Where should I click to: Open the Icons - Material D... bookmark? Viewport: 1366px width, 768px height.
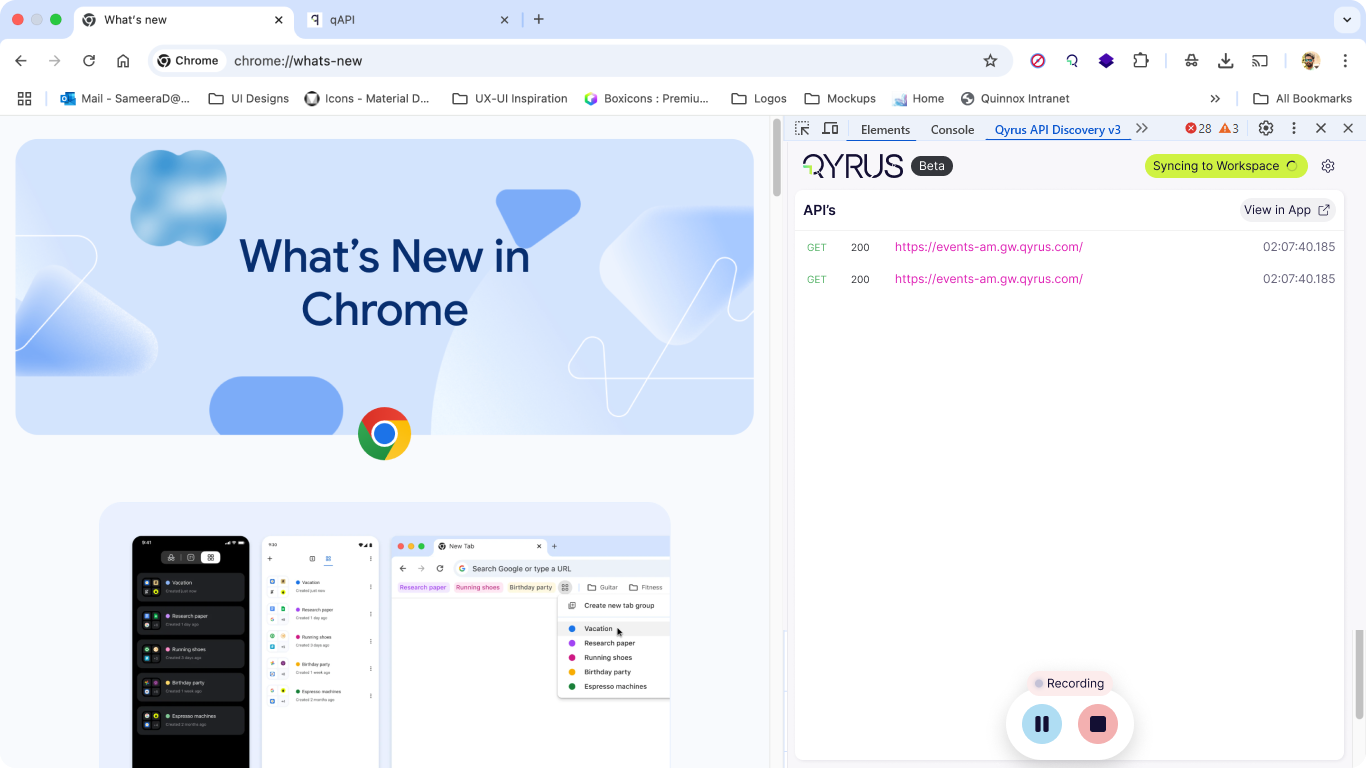pos(367,98)
